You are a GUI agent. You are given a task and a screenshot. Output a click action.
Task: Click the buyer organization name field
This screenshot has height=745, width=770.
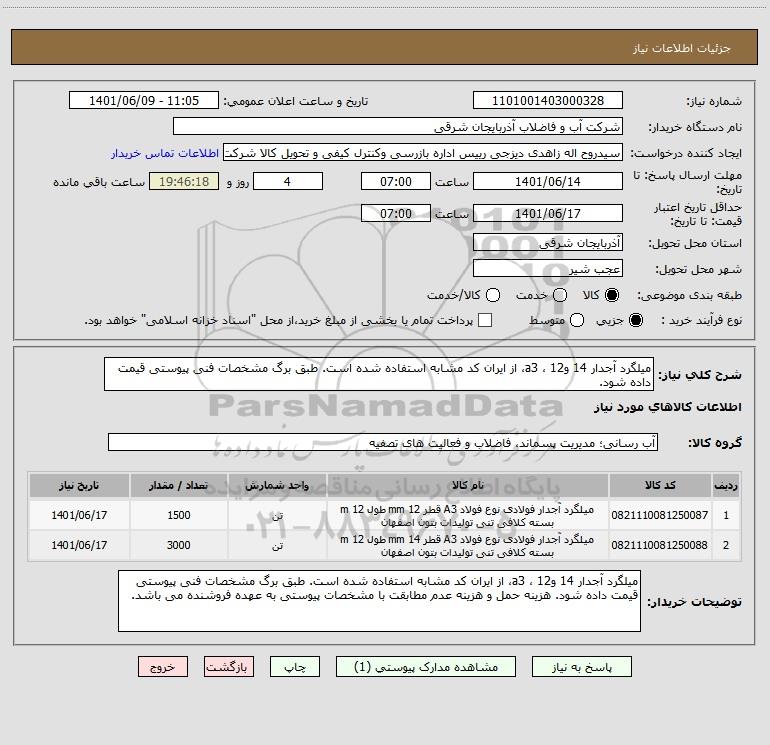tap(398, 127)
